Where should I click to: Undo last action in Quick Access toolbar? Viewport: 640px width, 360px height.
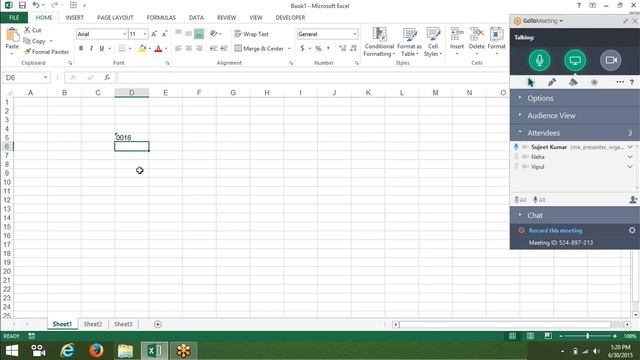[x=36, y=5]
